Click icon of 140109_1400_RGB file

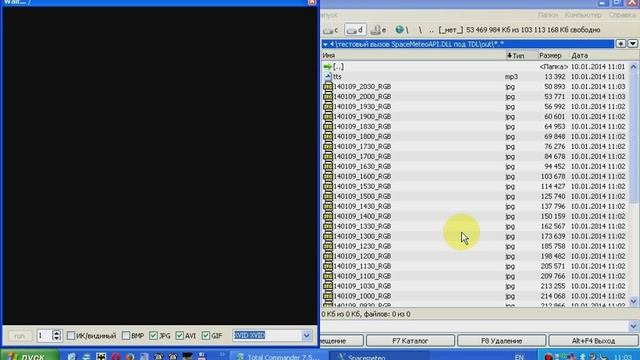click(x=328, y=216)
